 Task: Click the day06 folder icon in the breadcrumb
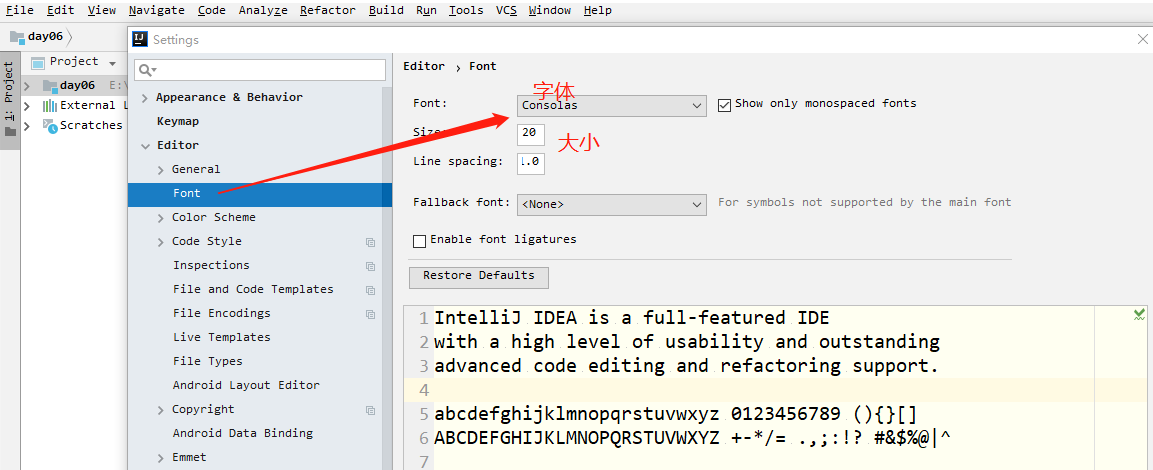(17, 37)
